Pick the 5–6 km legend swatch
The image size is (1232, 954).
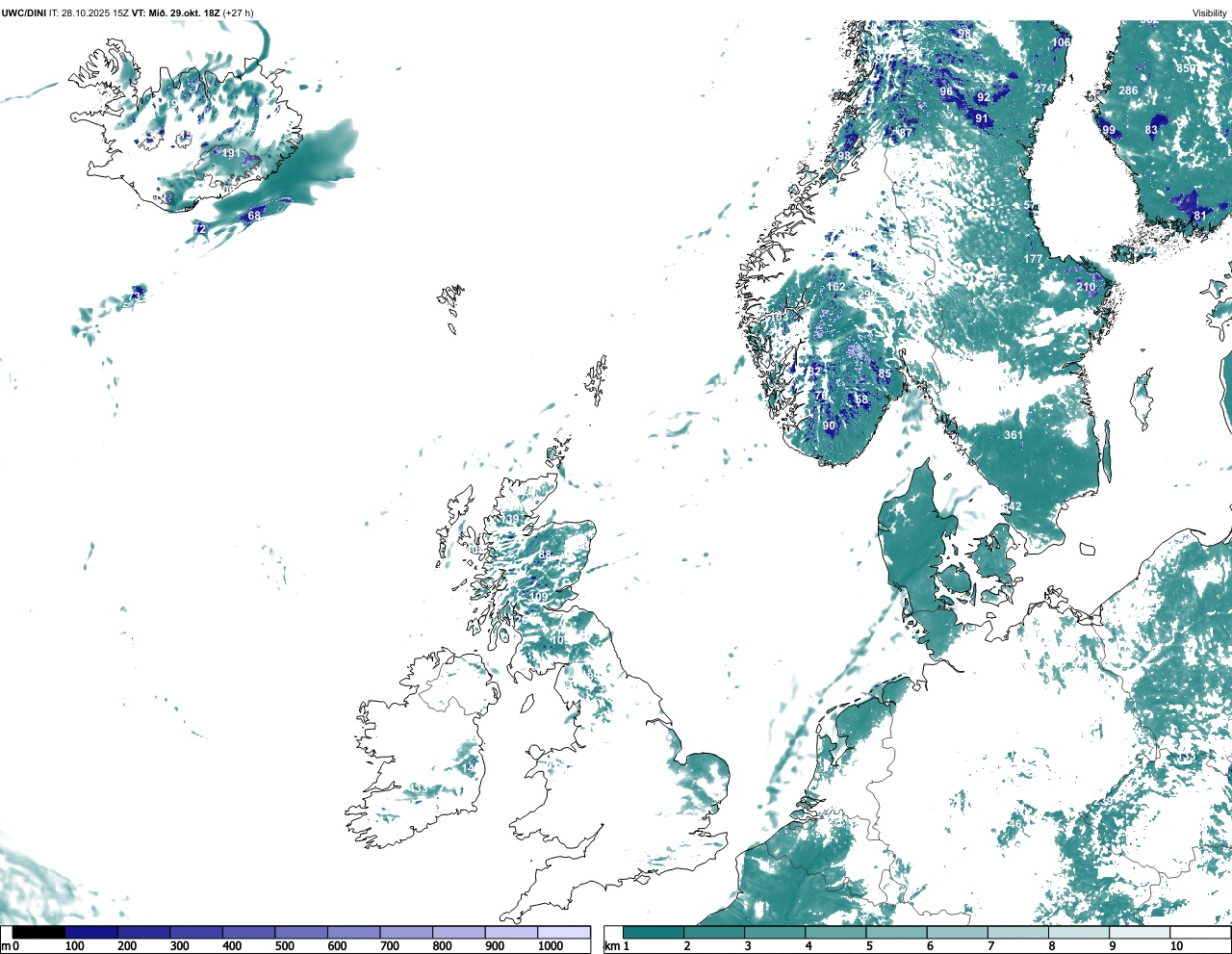click(x=897, y=932)
